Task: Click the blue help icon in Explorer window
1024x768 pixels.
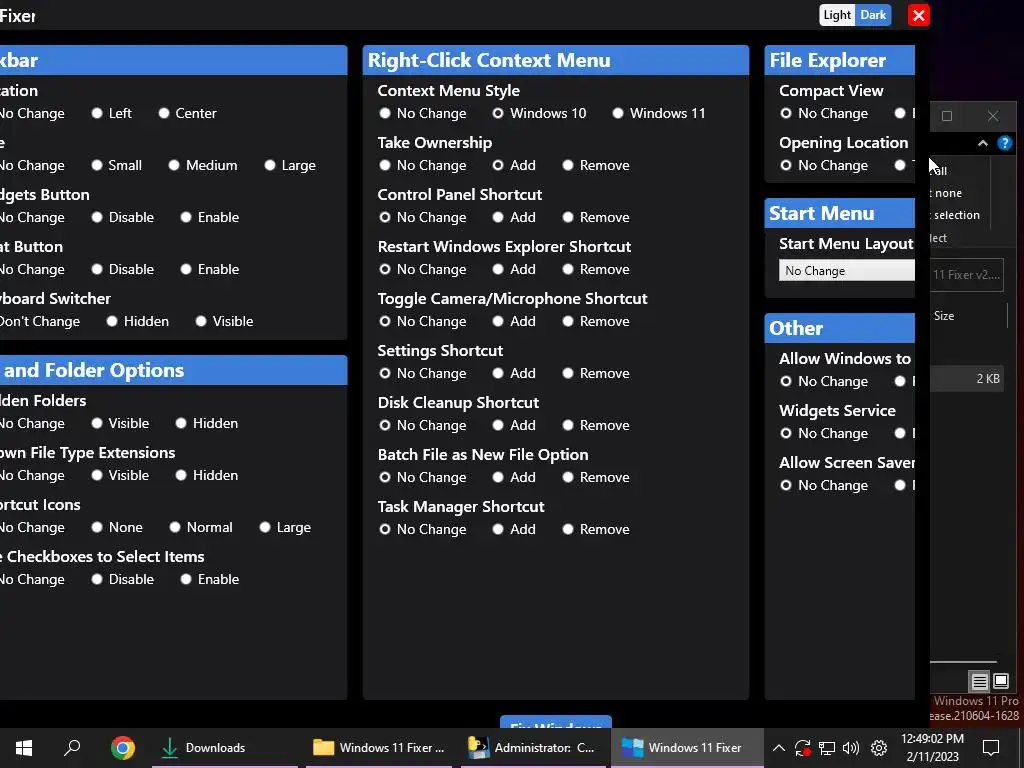Action: (1004, 143)
